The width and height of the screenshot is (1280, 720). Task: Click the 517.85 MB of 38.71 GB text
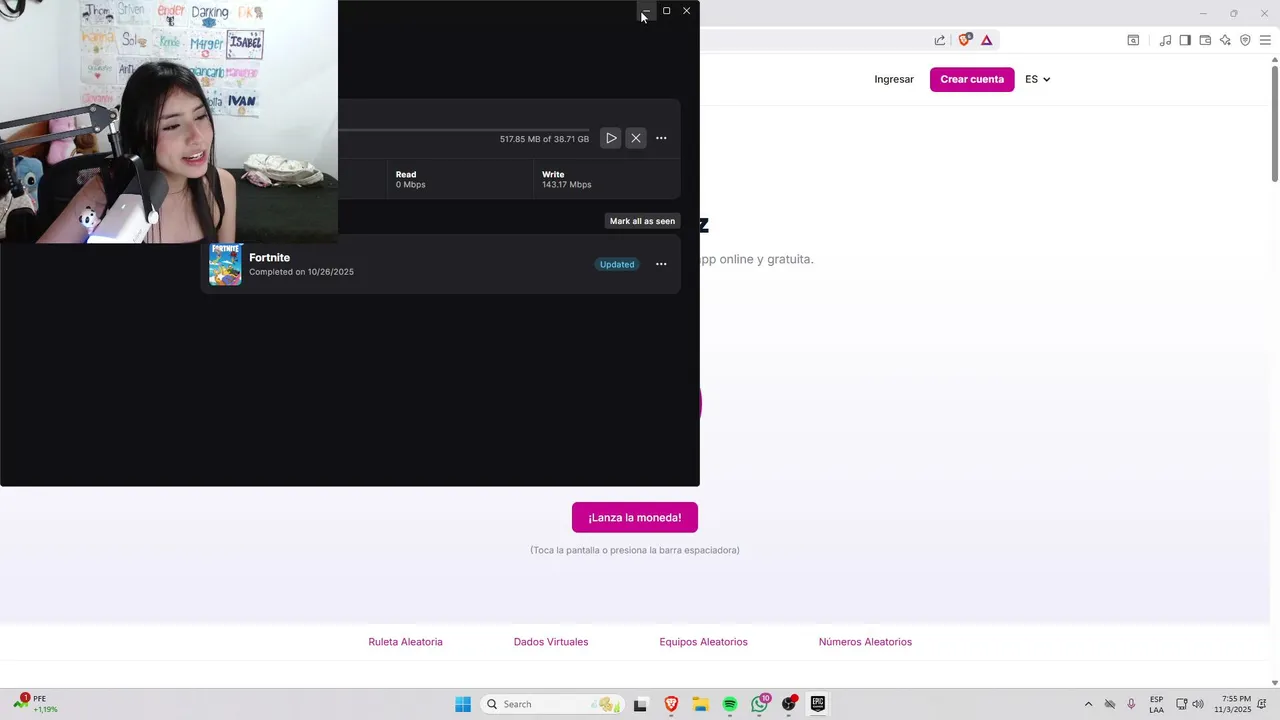(544, 139)
